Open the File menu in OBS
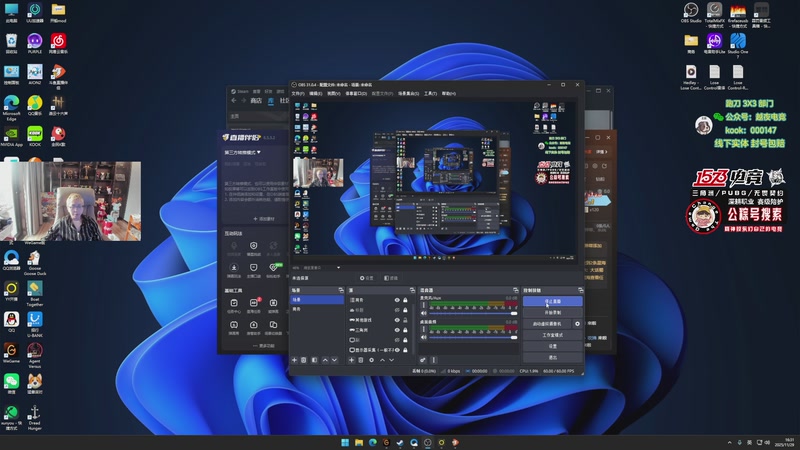This screenshot has height=450, width=800. [297, 93]
